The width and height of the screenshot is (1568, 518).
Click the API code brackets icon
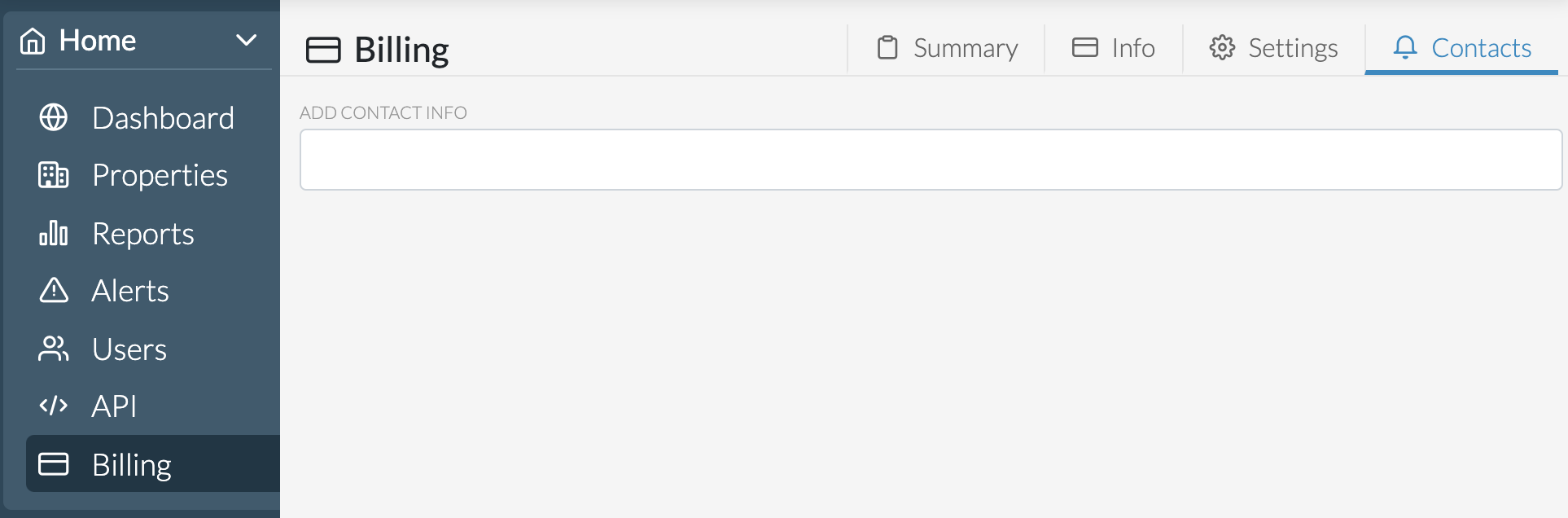tap(54, 406)
